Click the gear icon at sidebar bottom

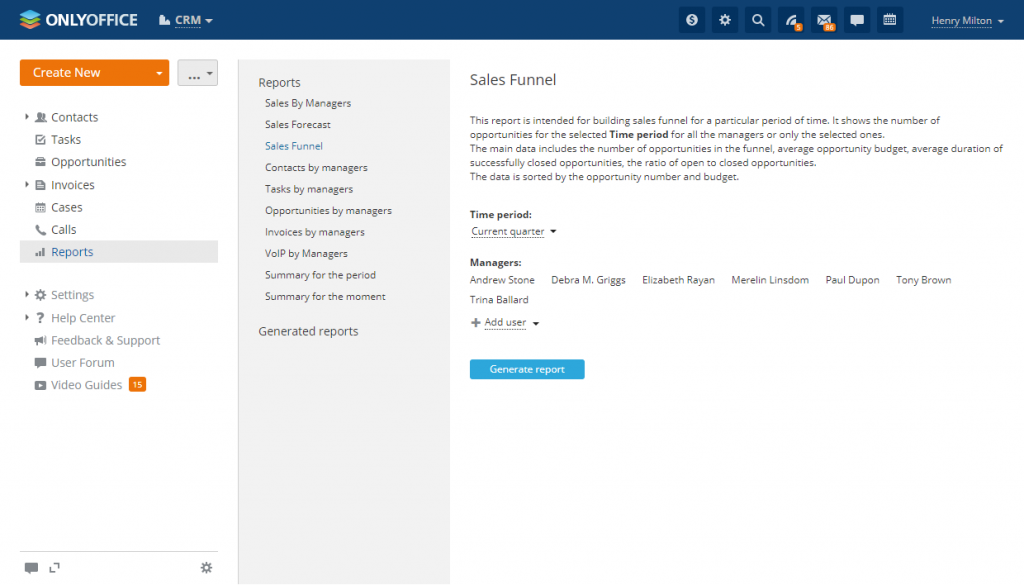(206, 567)
